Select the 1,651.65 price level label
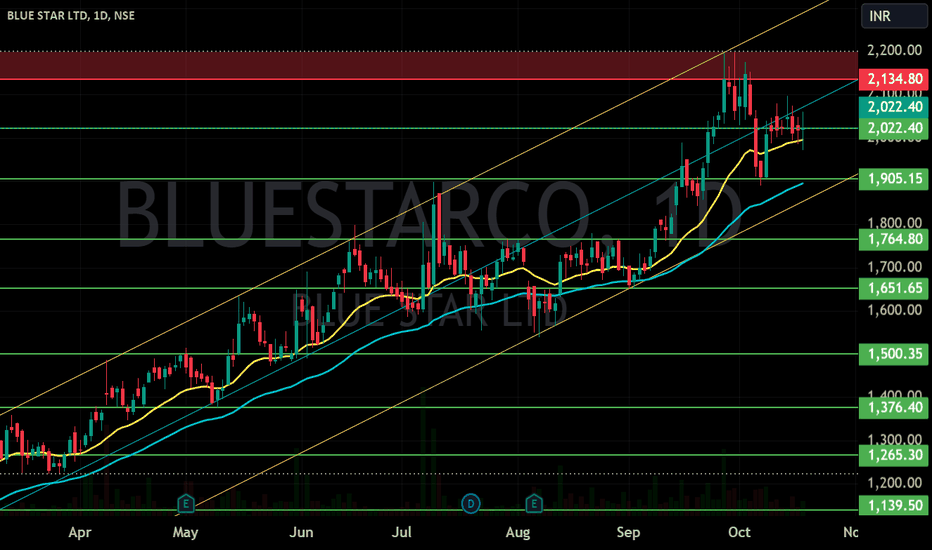Screen dimensions: 932x550 (x=893, y=288)
